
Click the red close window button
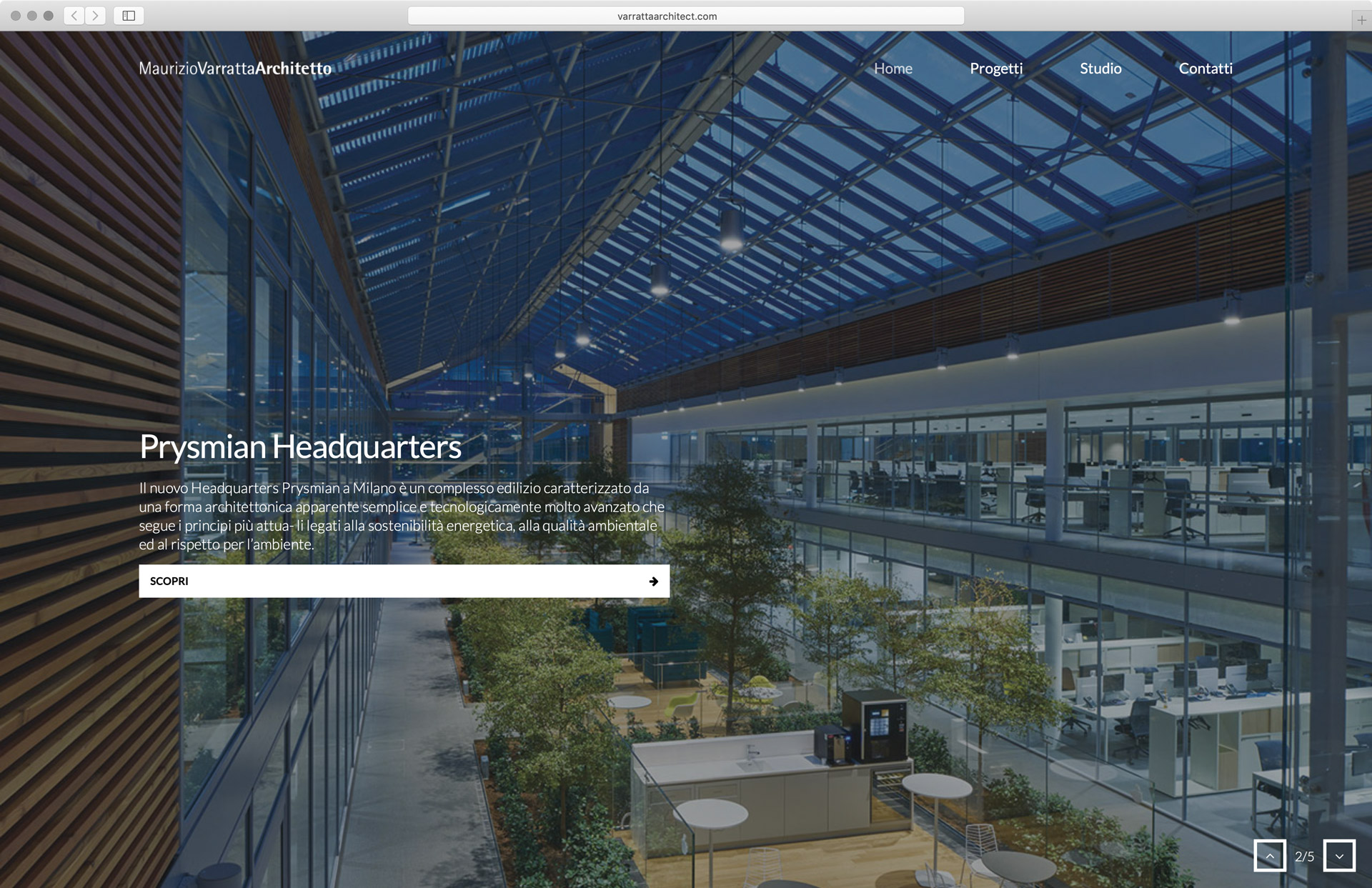pyautogui.click(x=16, y=16)
